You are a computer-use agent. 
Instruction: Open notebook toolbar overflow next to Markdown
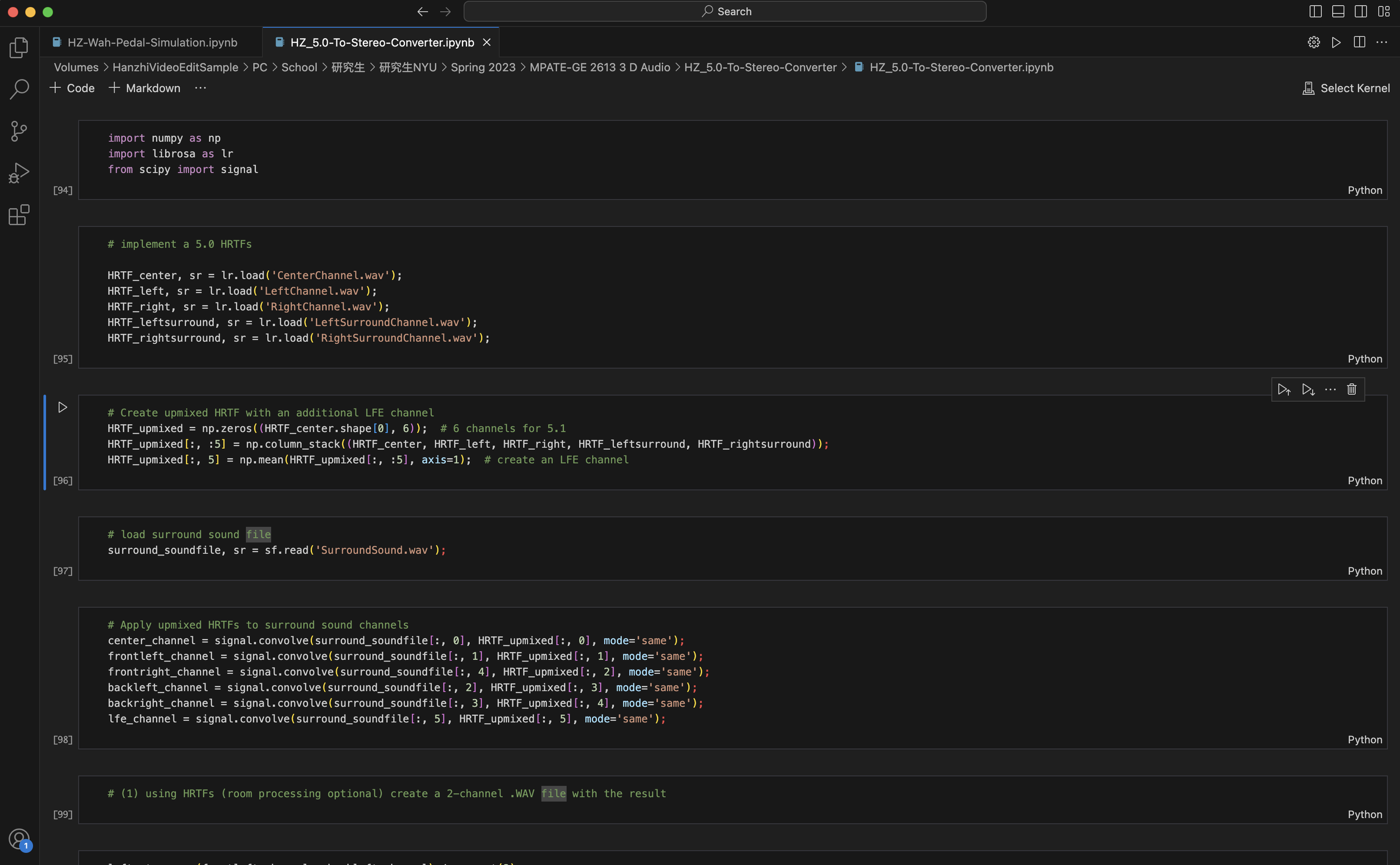pos(200,88)
